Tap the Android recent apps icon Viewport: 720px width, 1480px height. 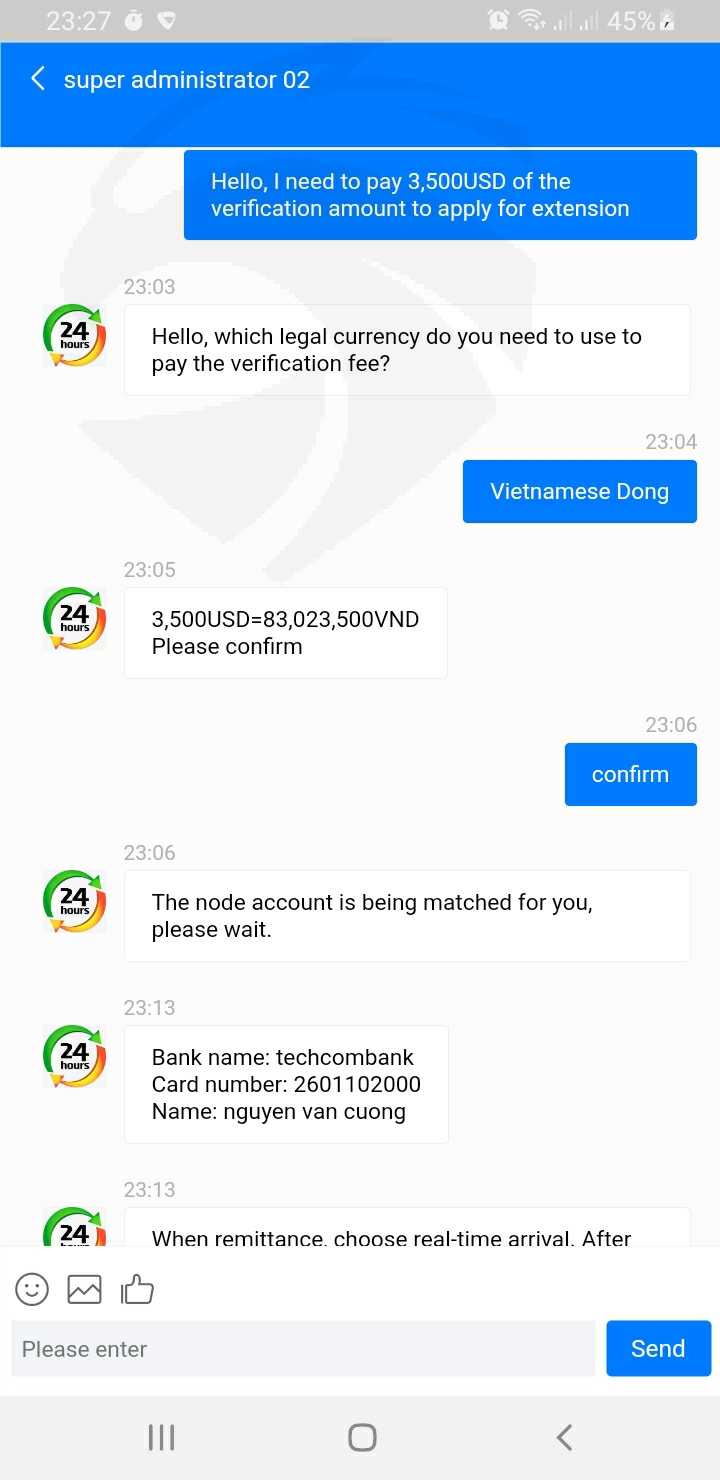tap(161, 1438)
